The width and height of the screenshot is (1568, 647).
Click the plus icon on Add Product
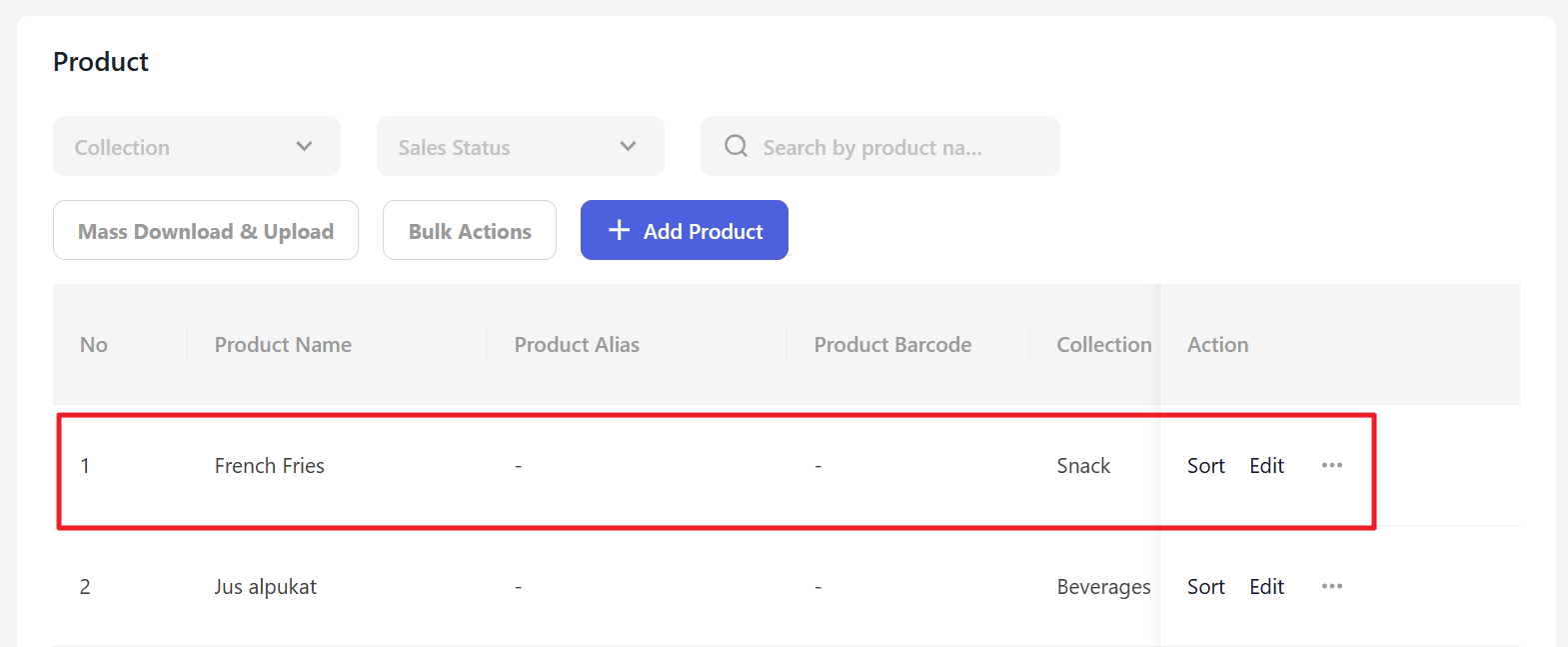tap(620, 230)
